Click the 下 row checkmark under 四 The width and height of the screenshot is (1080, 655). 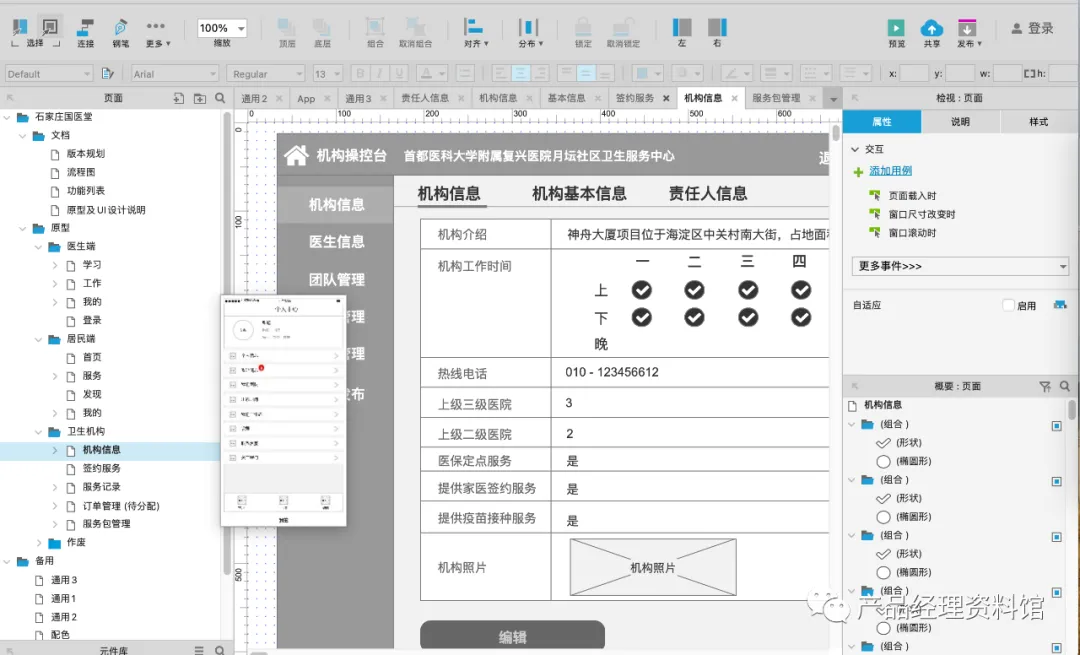801,318
